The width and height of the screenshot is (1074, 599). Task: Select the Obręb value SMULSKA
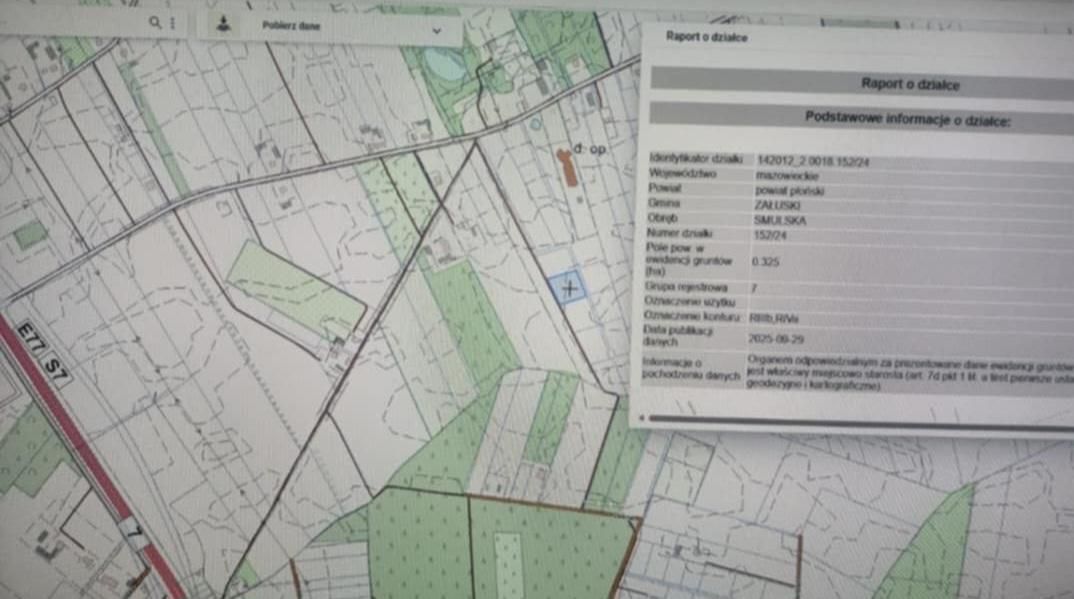[x=780, y=220]
